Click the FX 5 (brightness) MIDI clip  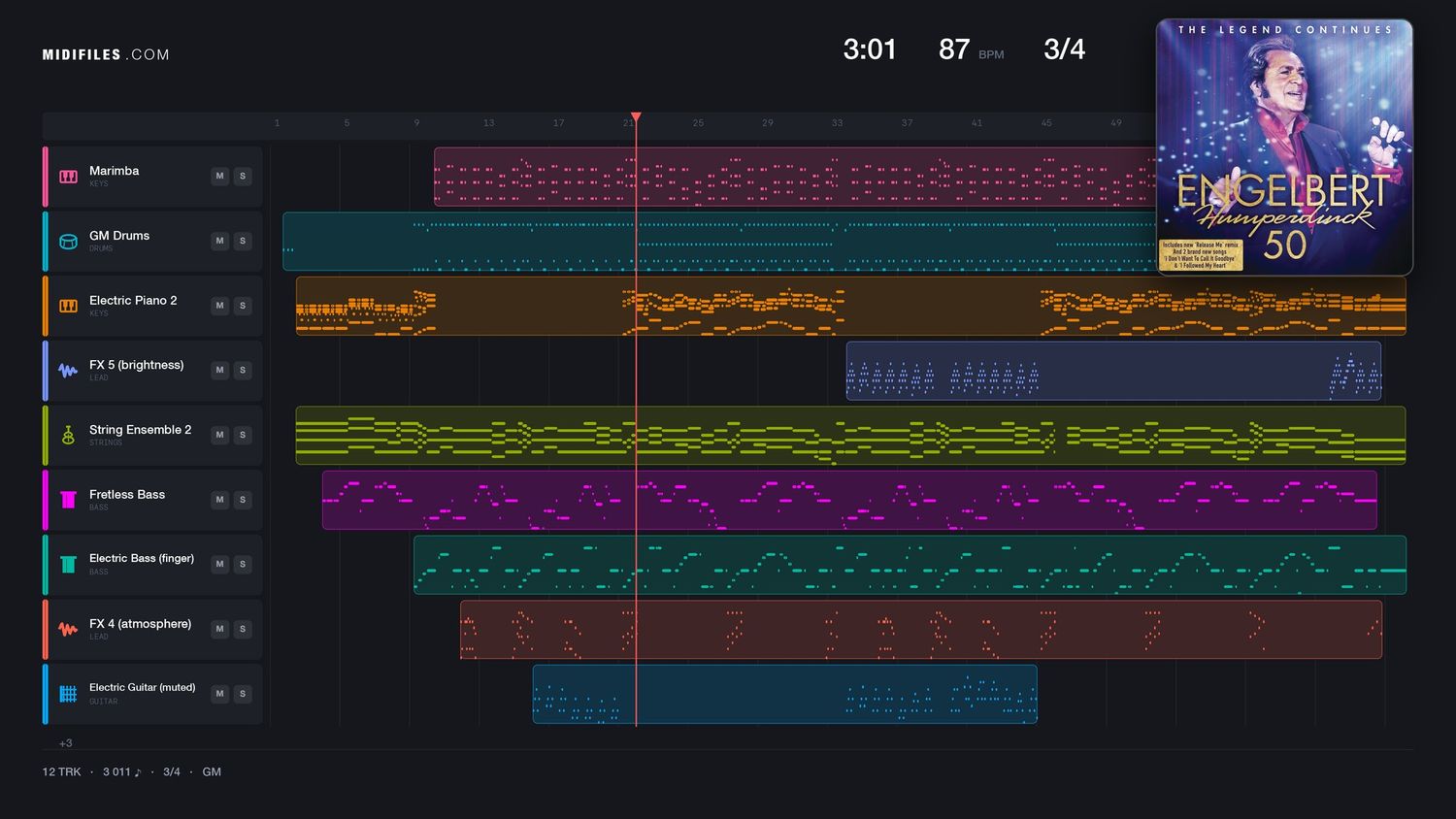click(x=1113, y=371)
